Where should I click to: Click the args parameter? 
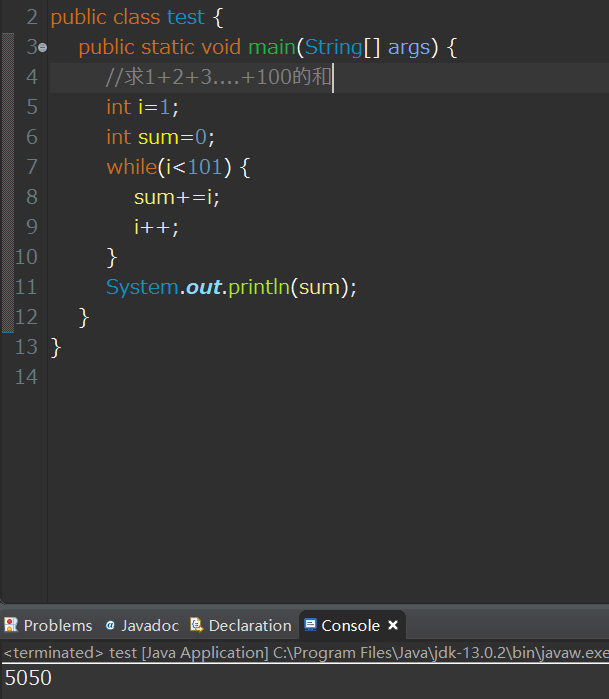pos(409,48)
